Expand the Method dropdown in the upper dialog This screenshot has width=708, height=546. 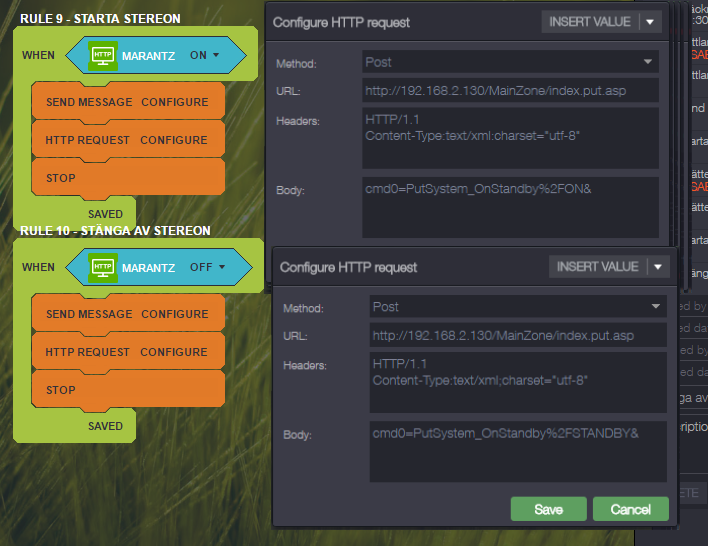[510, 62]
